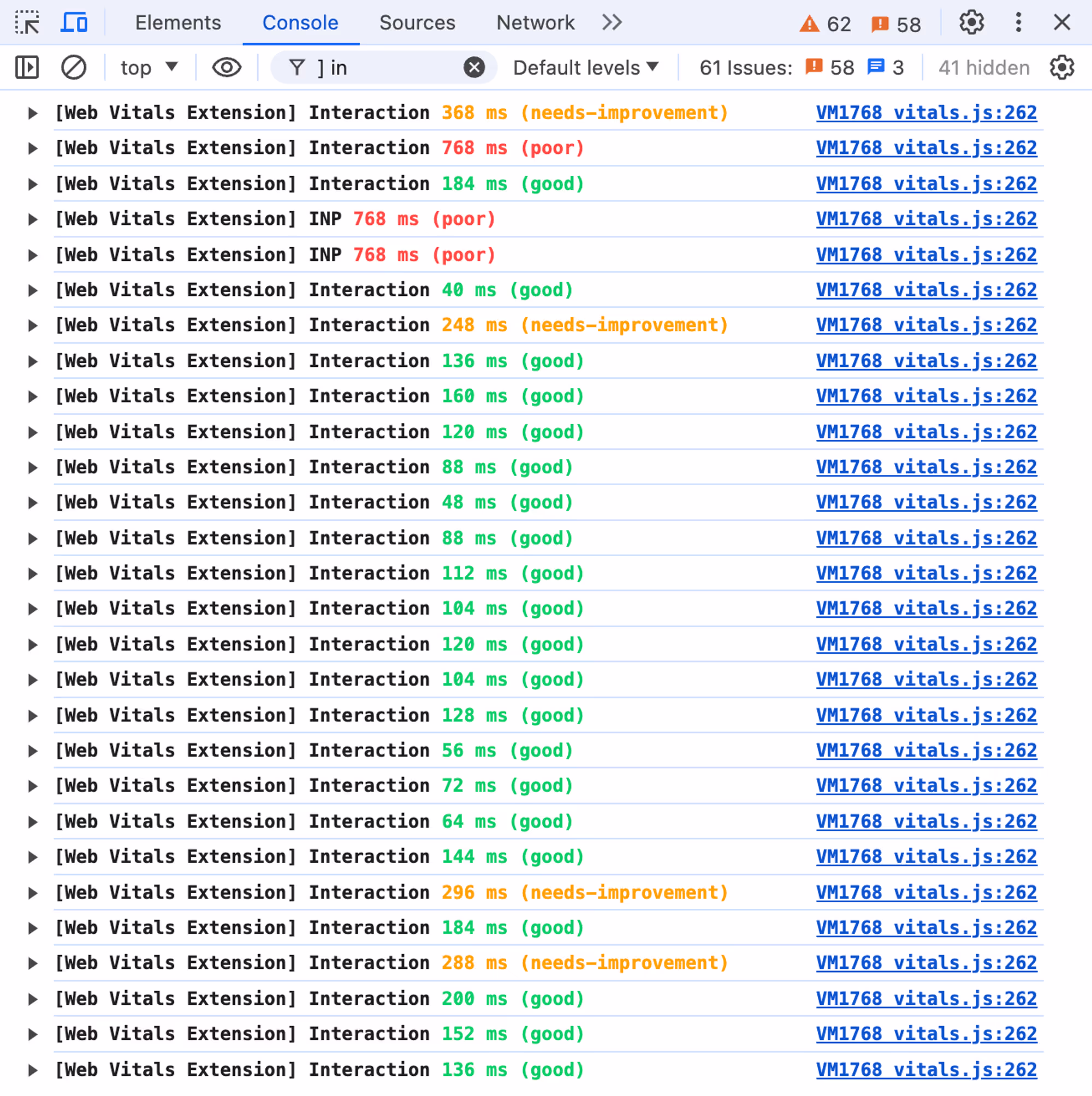Click the 62 warnings triangle counter
This screenshot has height=1096, width=1092.
824,24
